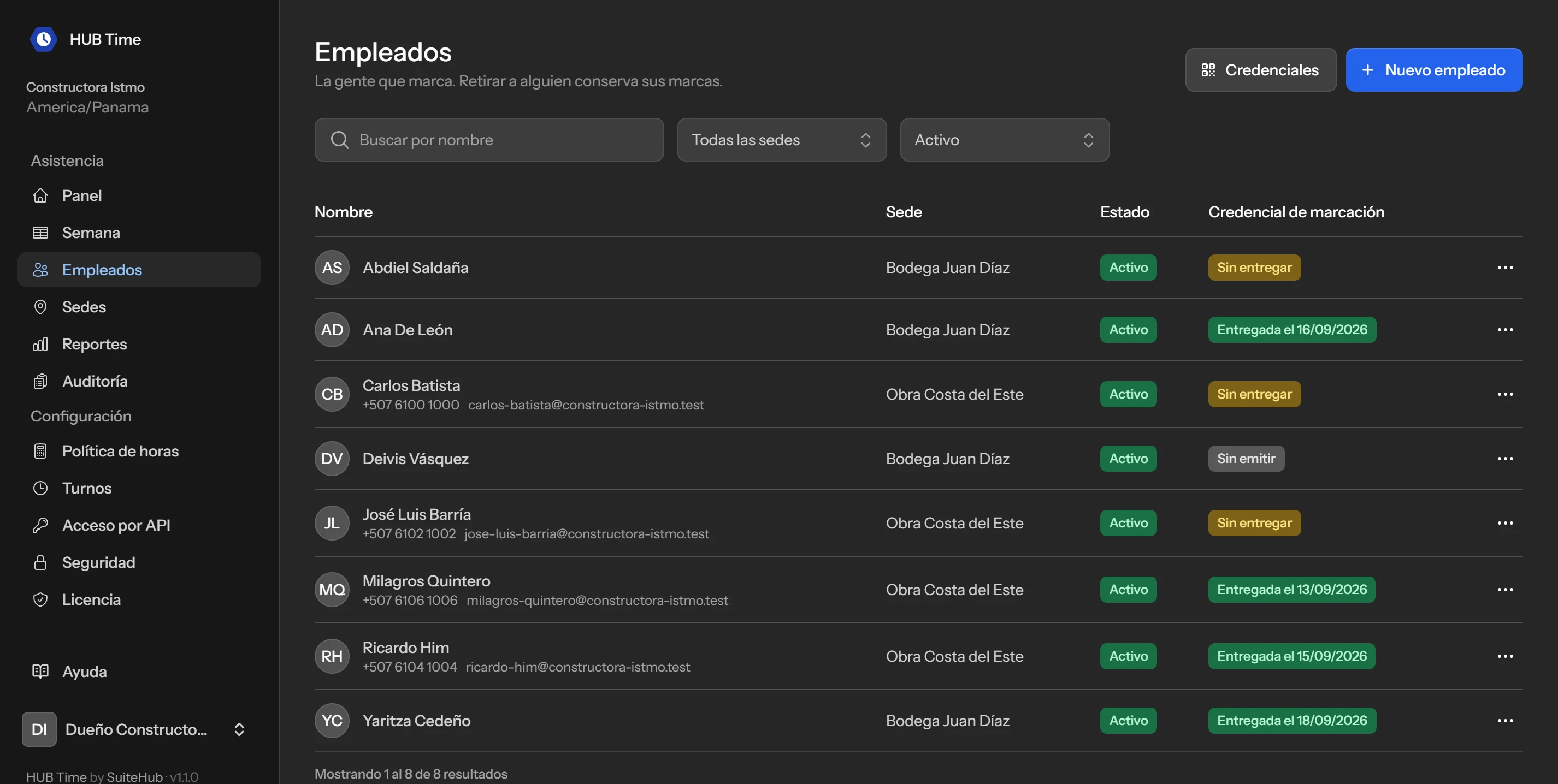Click the Entregada el 18/09/2026 badge
Screen dimensions: 1558x784
[x=1292, y=721]
